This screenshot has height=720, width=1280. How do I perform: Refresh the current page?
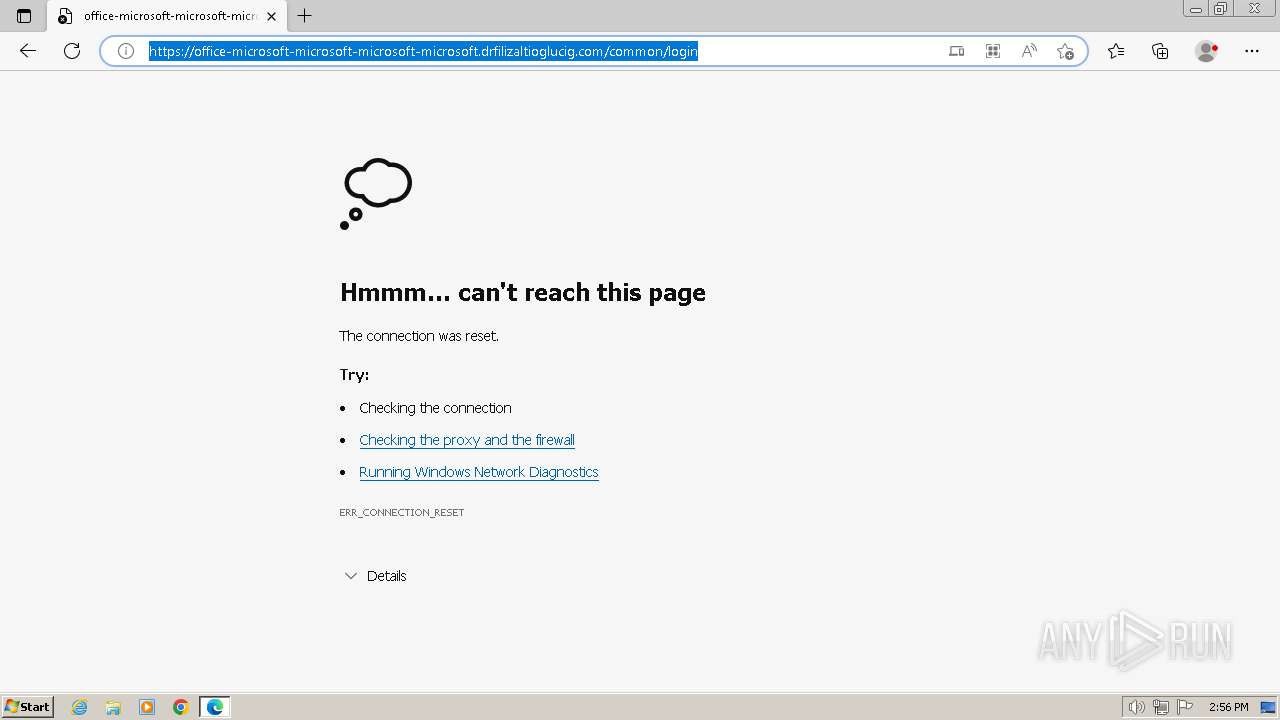point(72,51)
